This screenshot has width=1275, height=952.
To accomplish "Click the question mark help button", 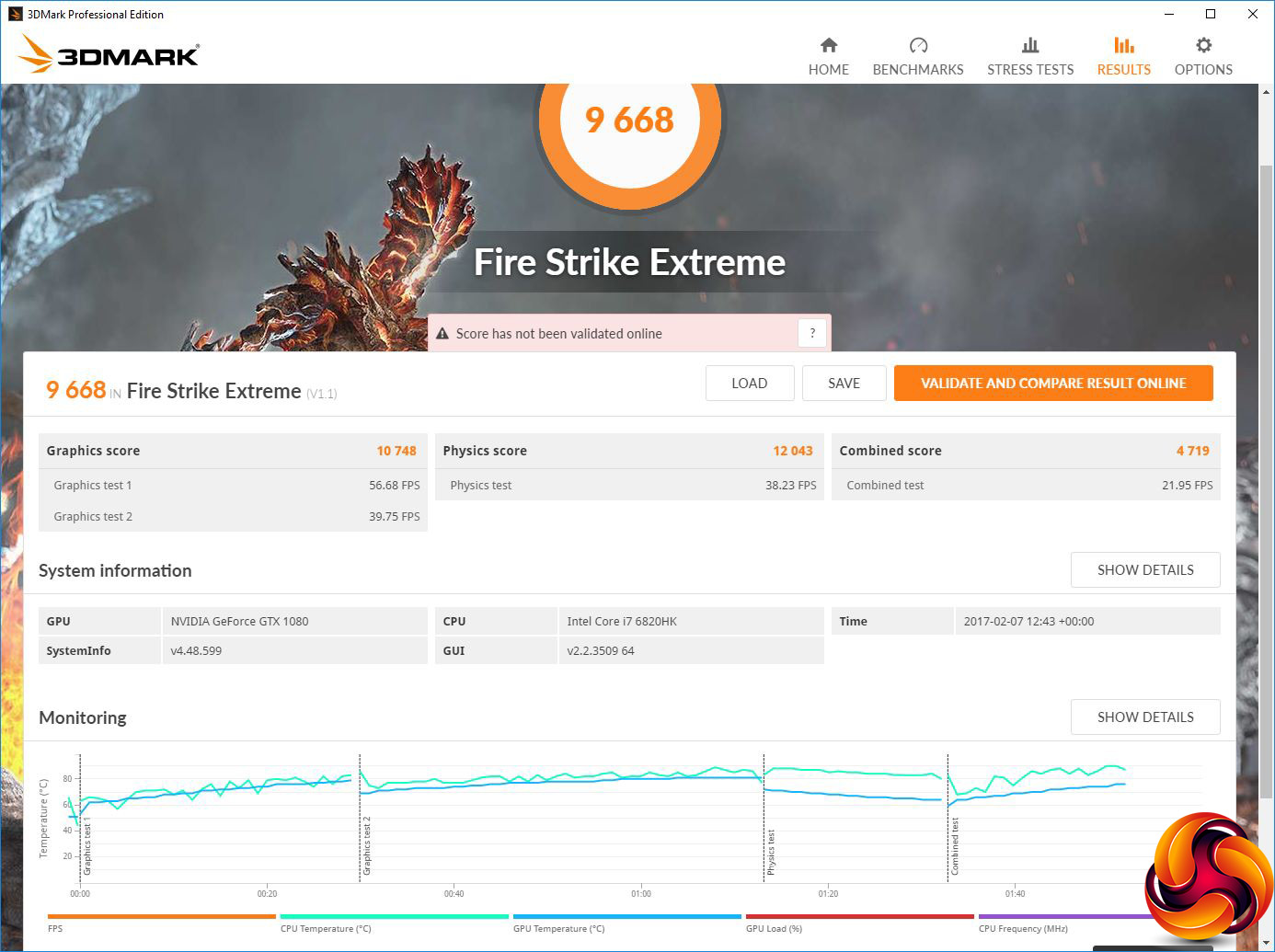I will click(x=812, y=334).
